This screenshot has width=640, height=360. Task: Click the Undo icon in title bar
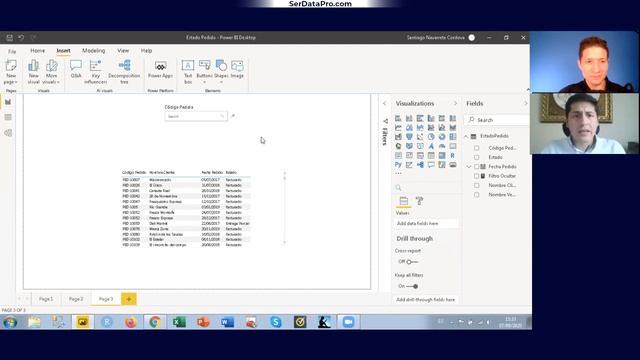coord(21,38)
